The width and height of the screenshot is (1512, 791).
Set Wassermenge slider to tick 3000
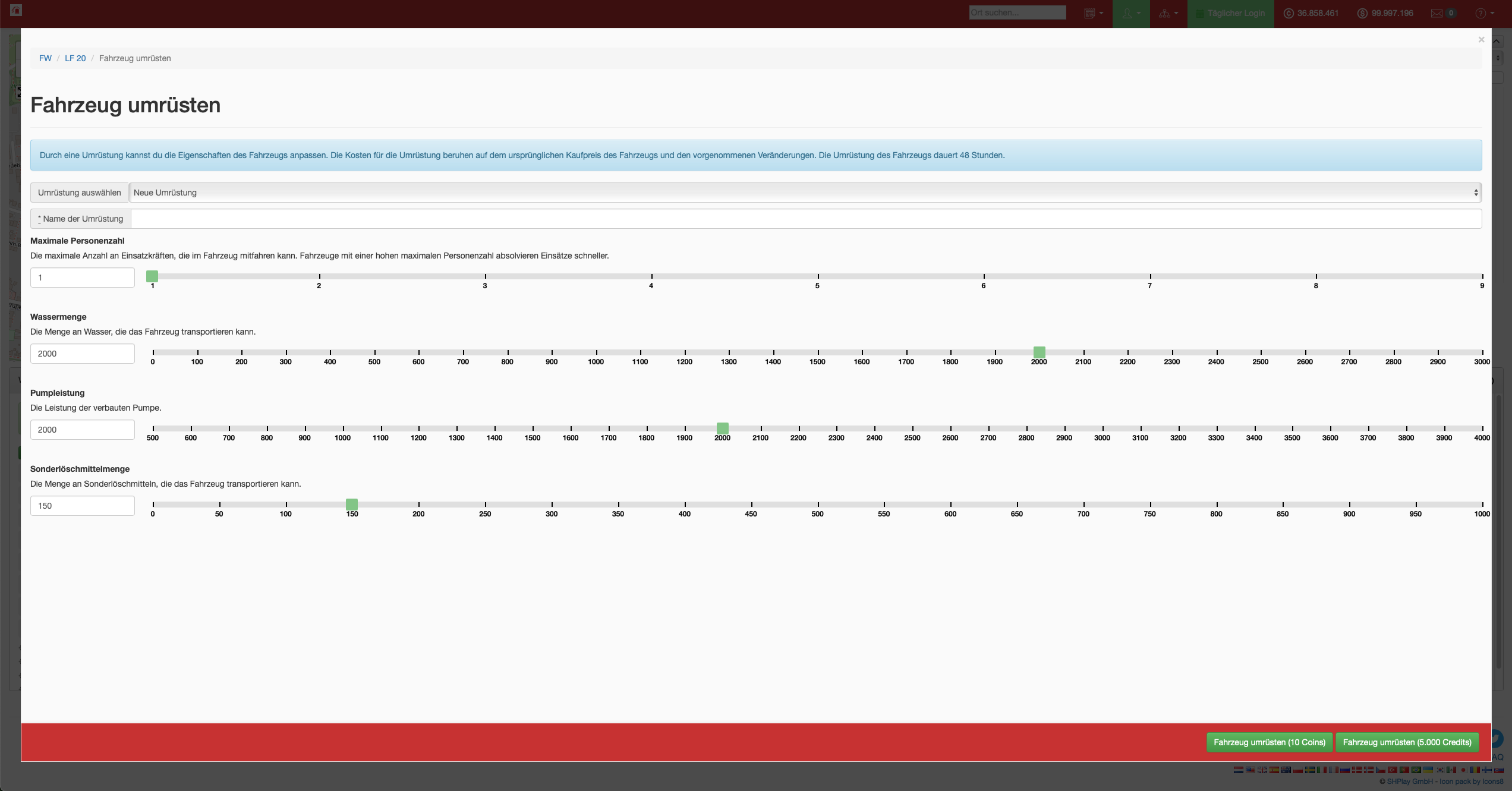tap(1482, 352)
